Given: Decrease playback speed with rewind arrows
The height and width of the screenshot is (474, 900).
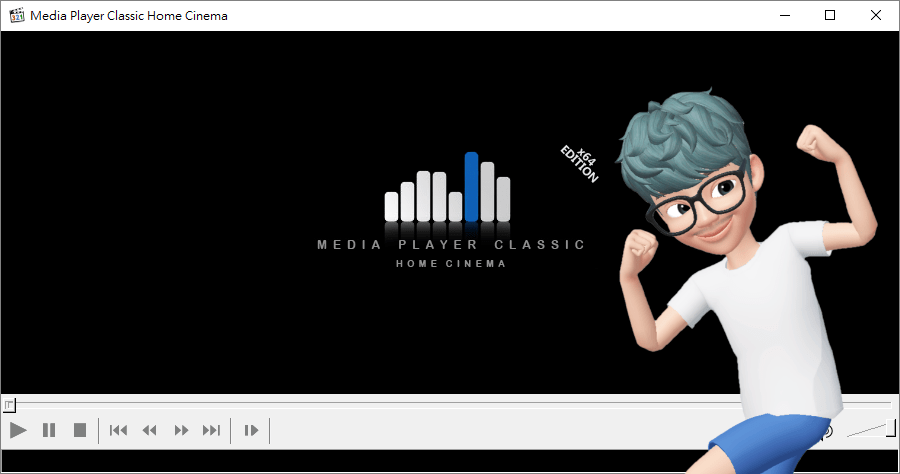Looking at the screenshot, I should (x=150, y=430).
